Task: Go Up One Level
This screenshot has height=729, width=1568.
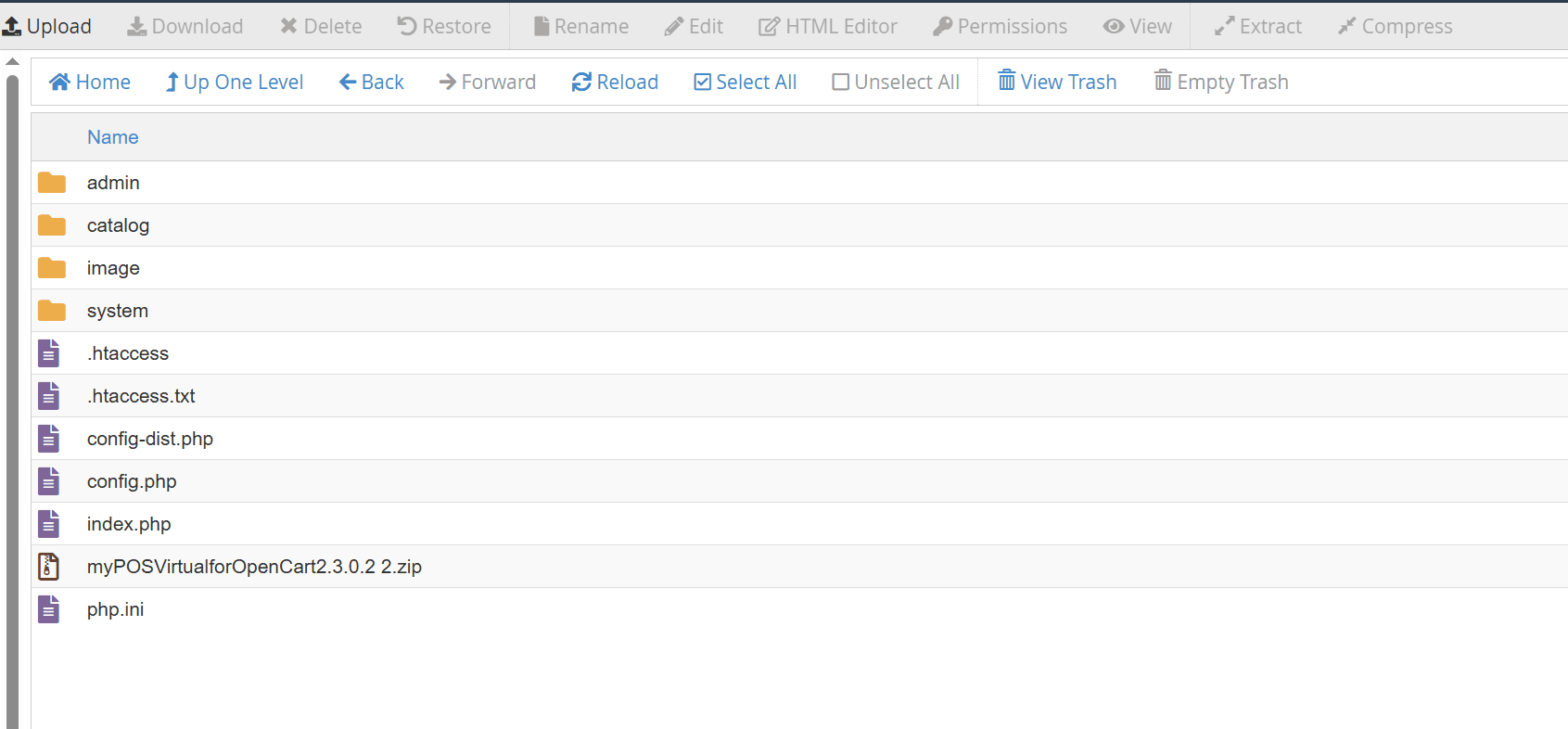Action: click(235, 83)
